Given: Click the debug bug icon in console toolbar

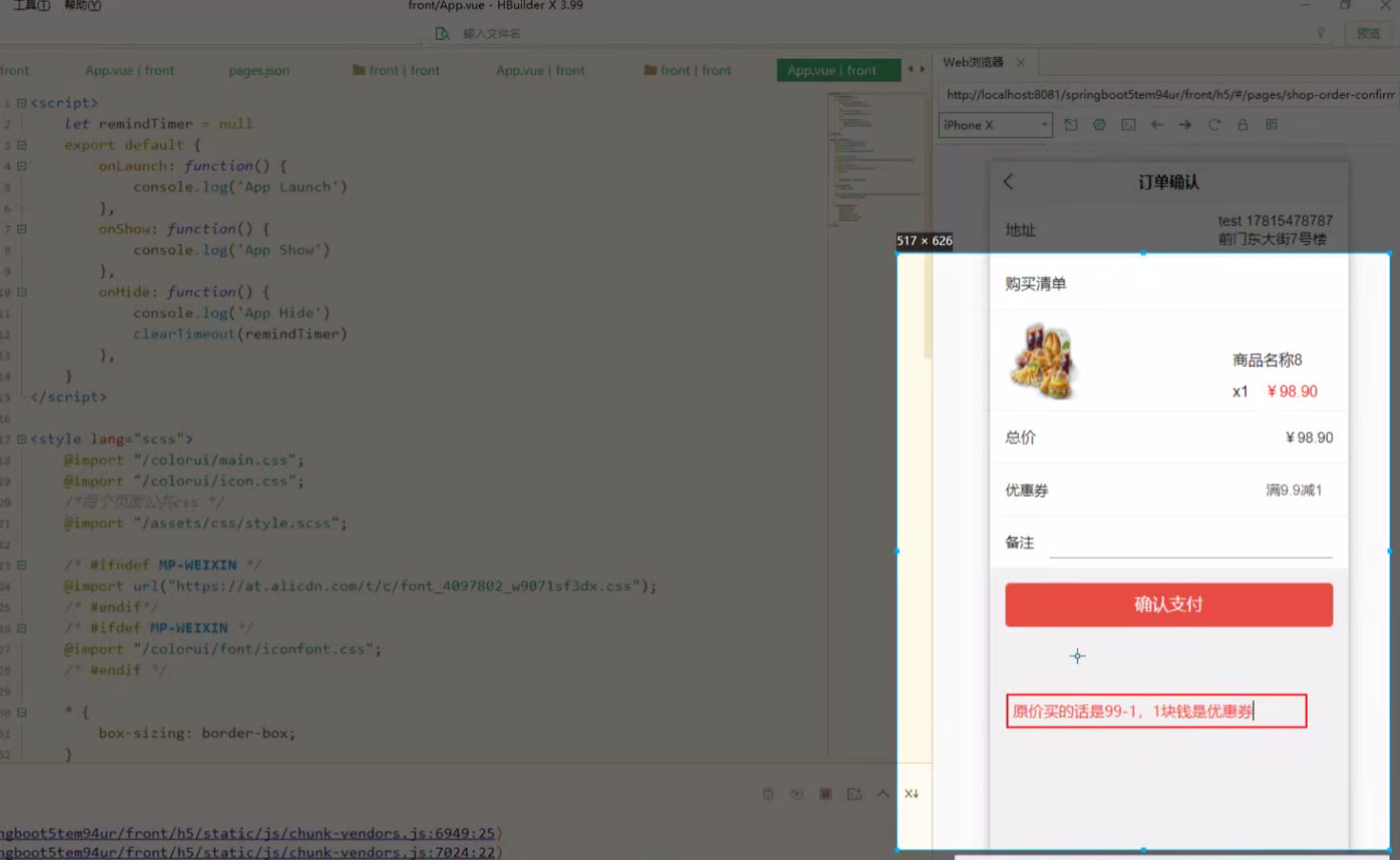Looking at the screenshot, I should (768, 794).
